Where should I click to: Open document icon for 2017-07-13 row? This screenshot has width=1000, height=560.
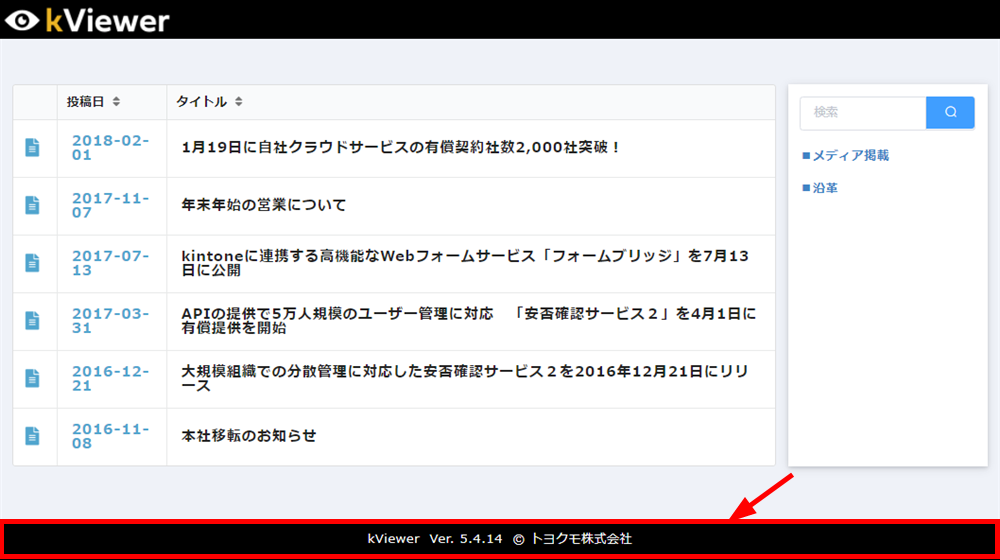click(33, 263)
